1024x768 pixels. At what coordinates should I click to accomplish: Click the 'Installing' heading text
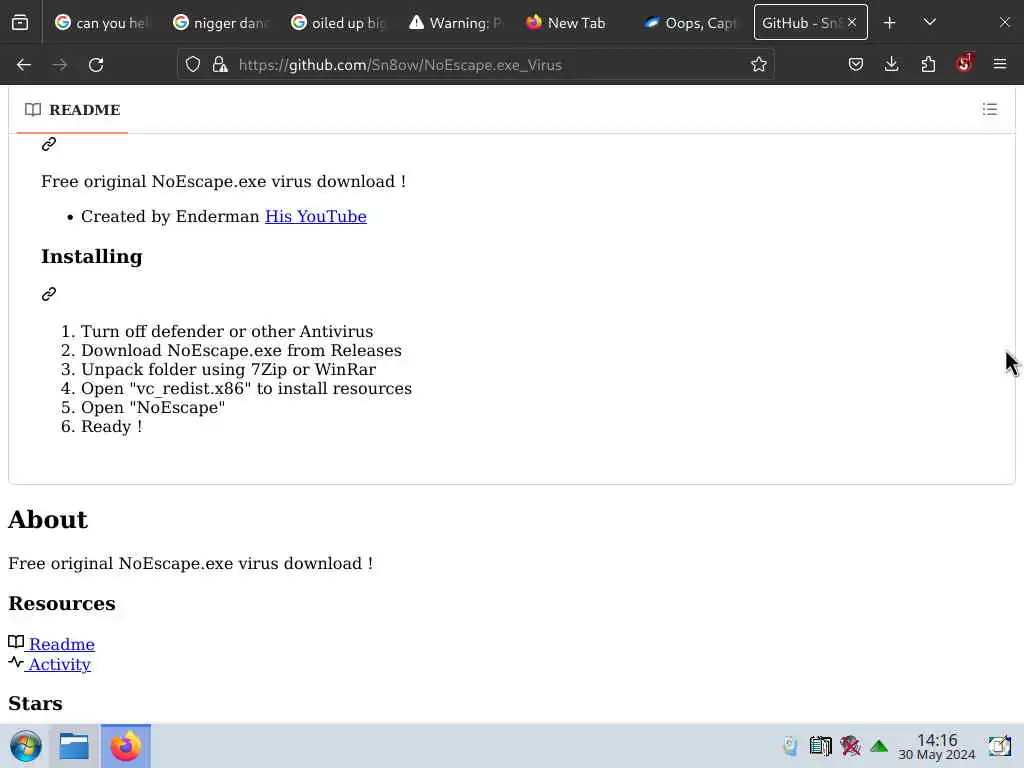pos(91,256)
